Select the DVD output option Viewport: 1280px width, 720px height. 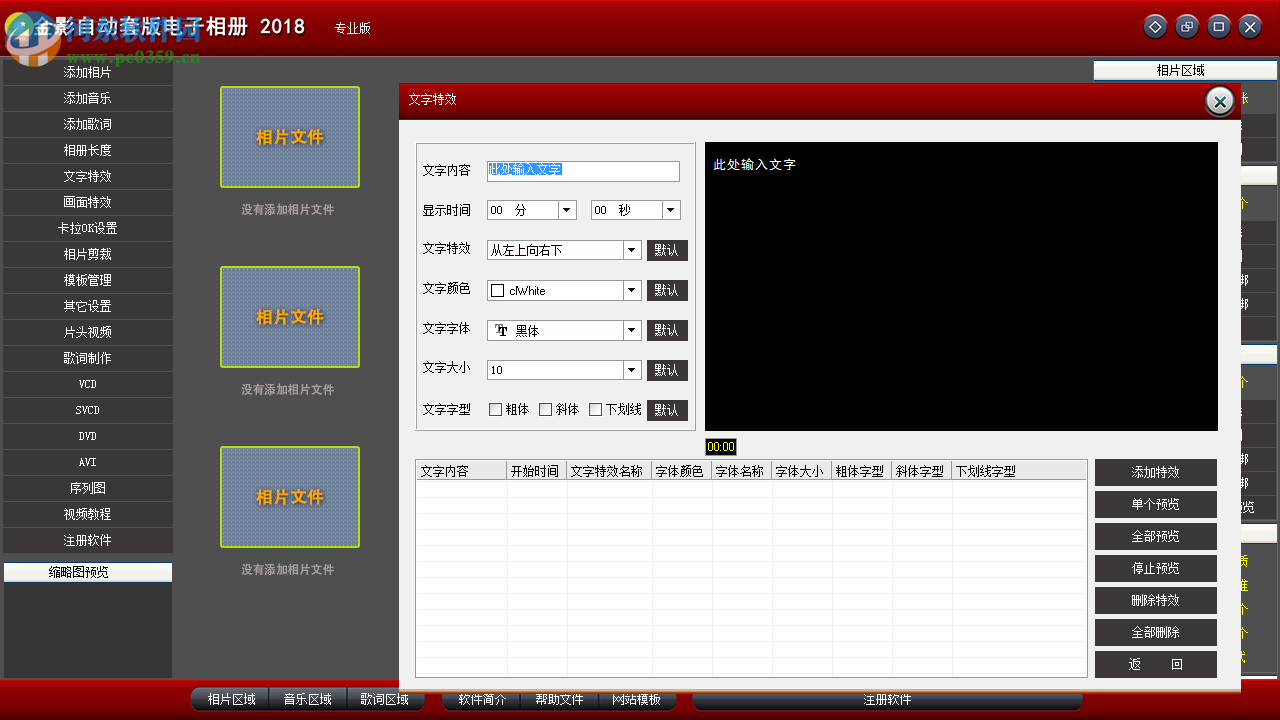tap(87, 436)
